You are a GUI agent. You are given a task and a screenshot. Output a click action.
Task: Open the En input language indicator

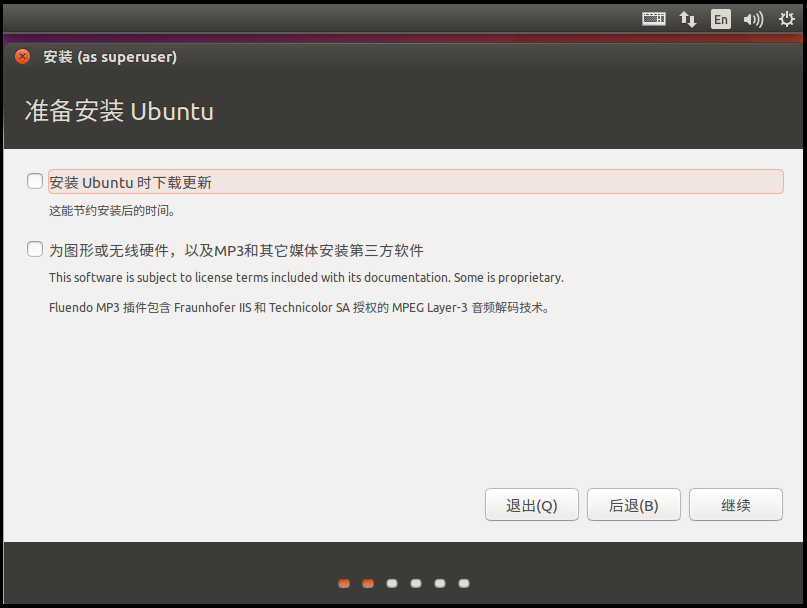(x=721, y=19)
